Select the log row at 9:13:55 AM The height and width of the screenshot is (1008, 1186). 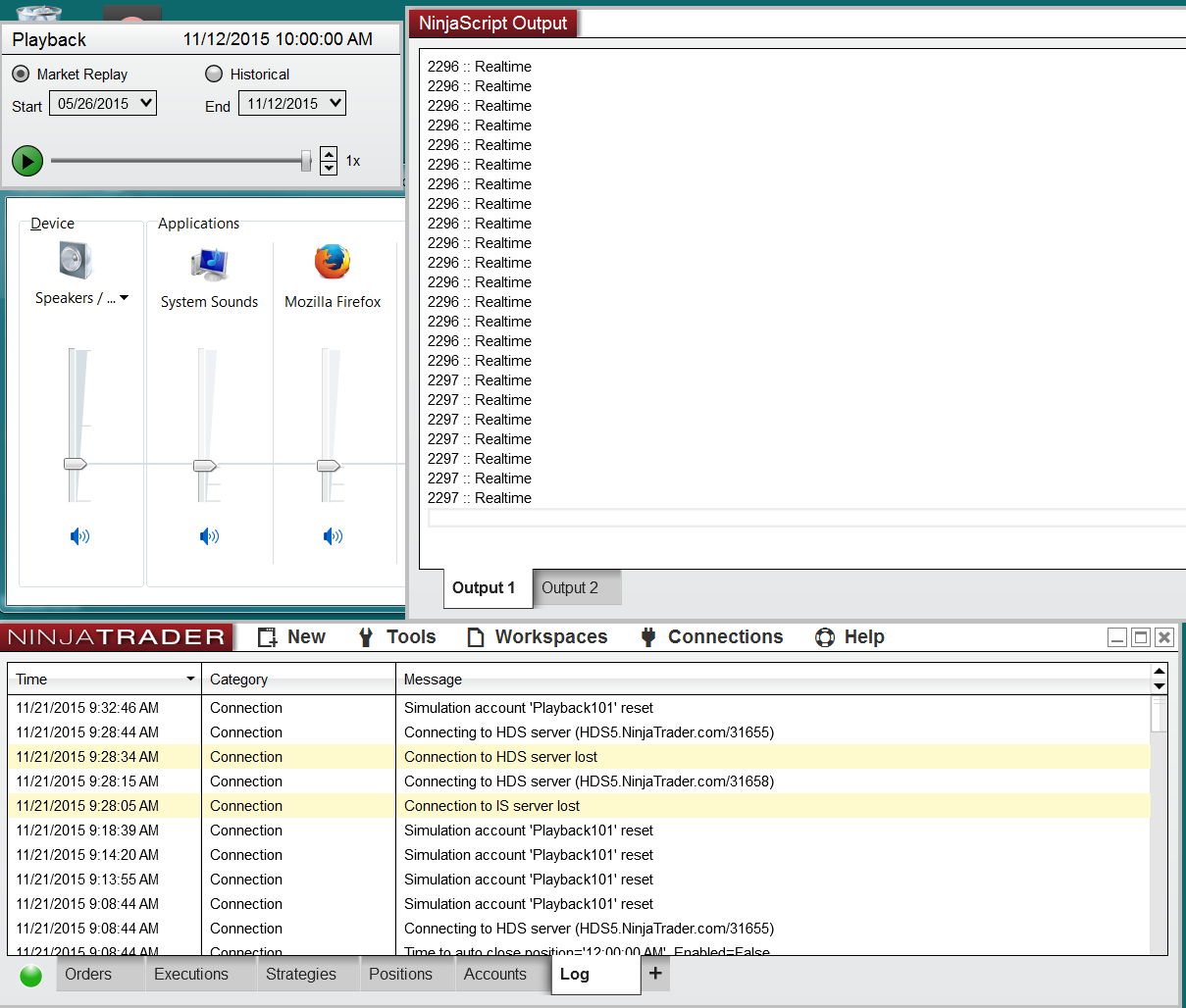click(x=579, y=880)
